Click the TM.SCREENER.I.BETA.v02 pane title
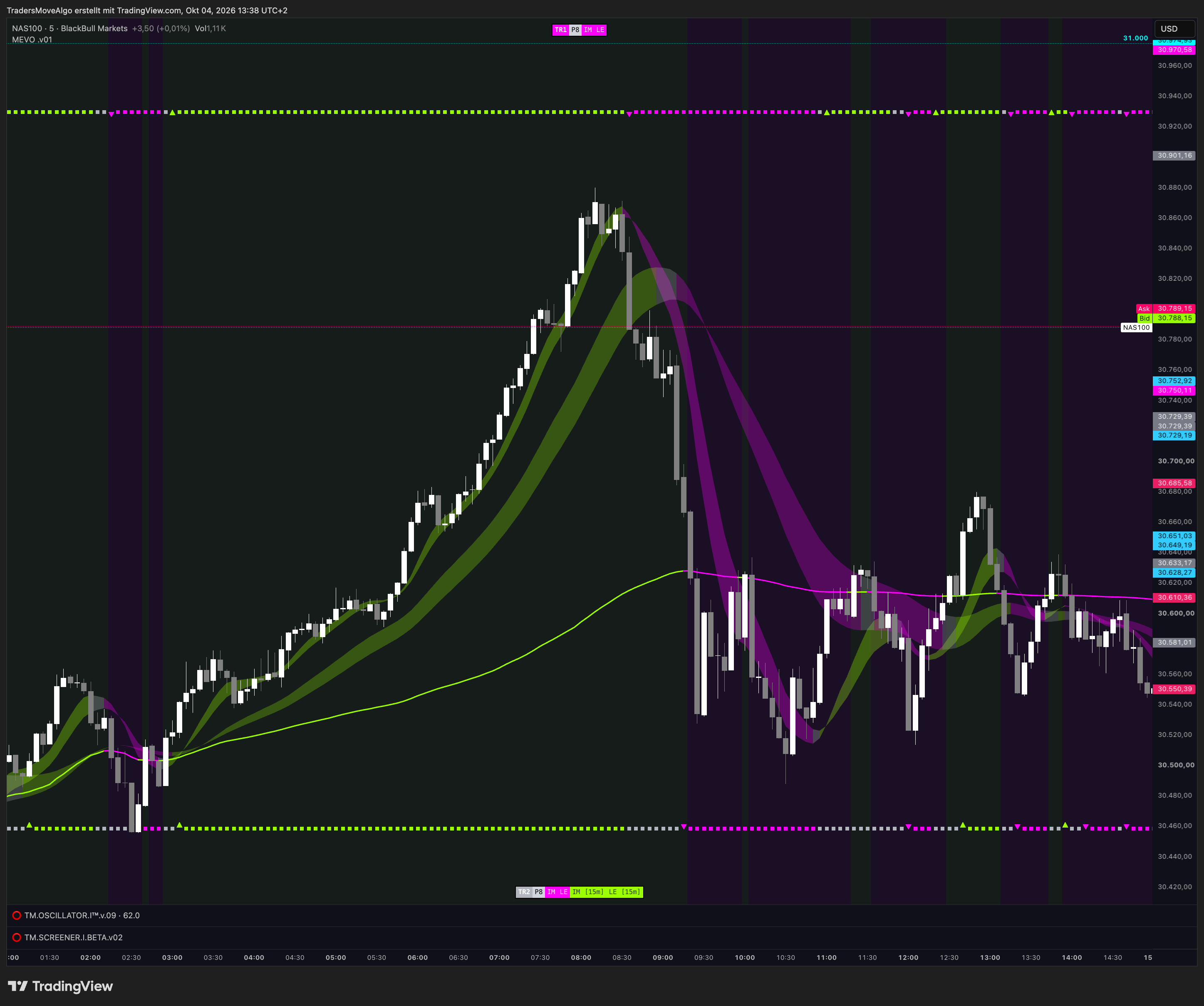Image resolution: width=1204 pixels, height=1006 pixels. (x=73, y=937)
